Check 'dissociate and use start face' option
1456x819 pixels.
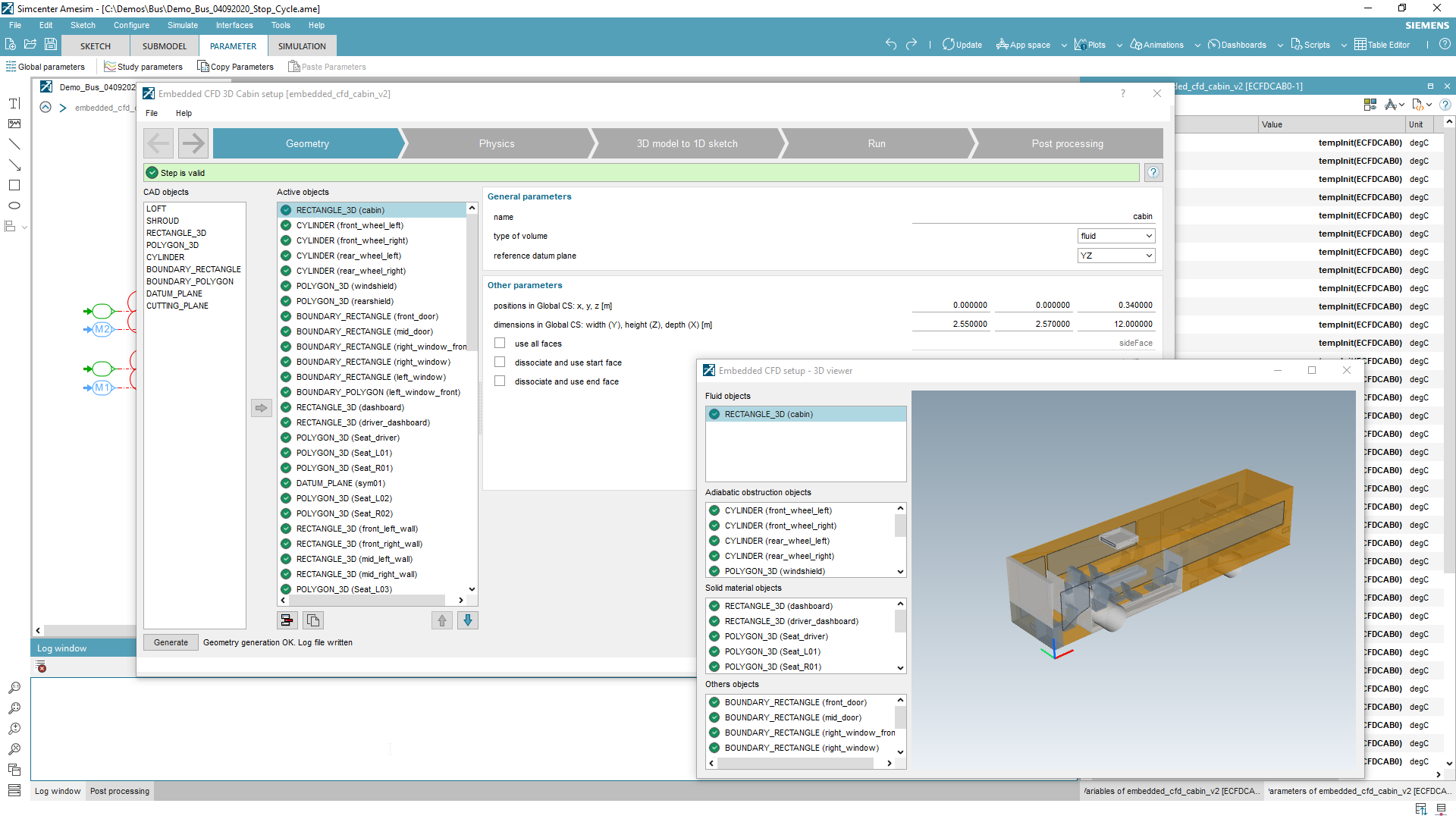tap(500, 362)
